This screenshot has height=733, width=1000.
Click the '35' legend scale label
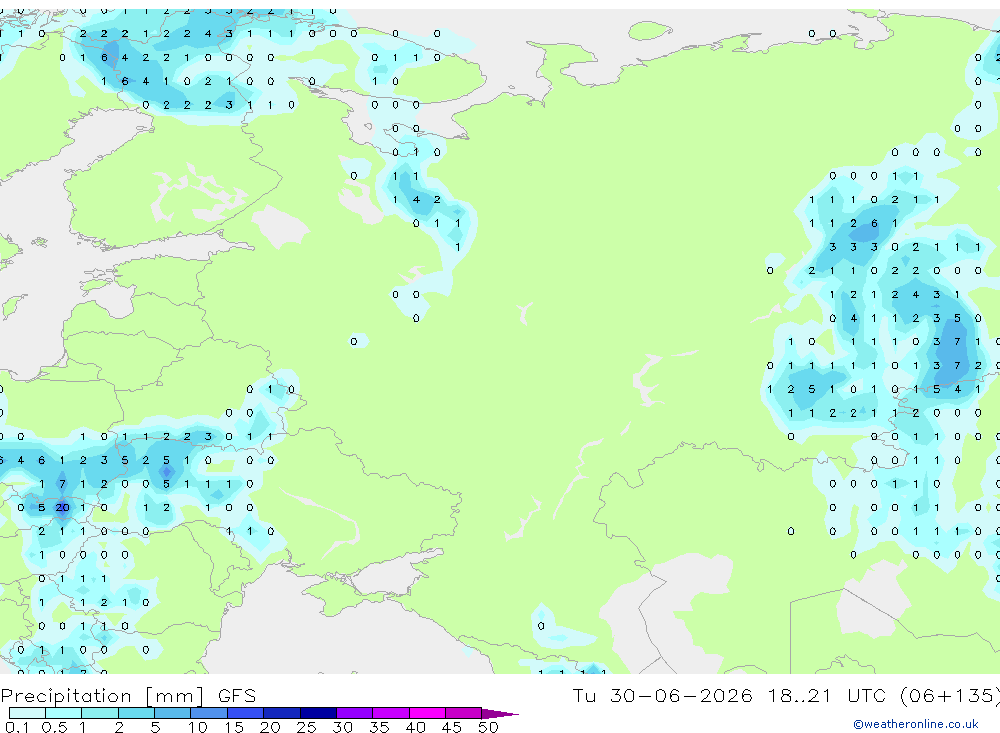pos(379,727)
